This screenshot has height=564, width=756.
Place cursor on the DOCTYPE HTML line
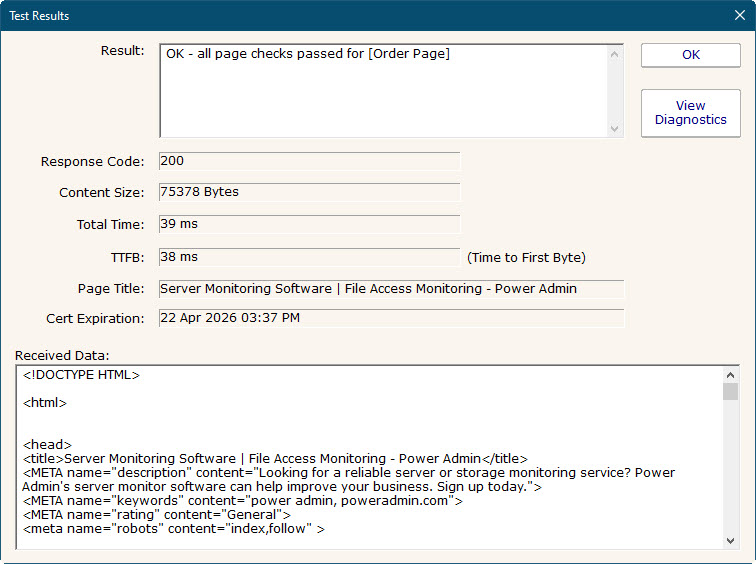[x=82, y=376]
